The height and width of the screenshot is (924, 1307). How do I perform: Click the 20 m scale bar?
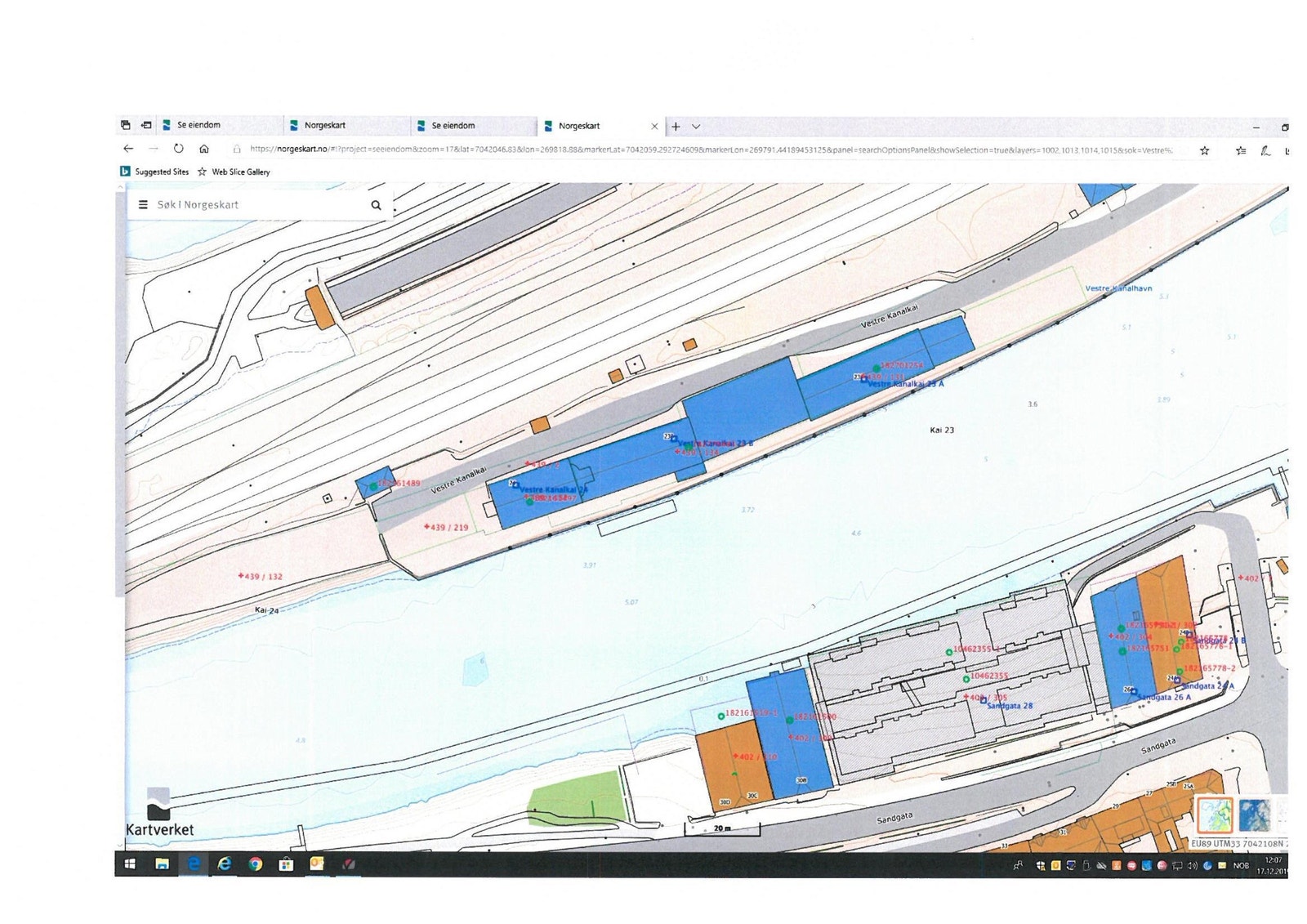pyautogui.click(x=722, y=829)
